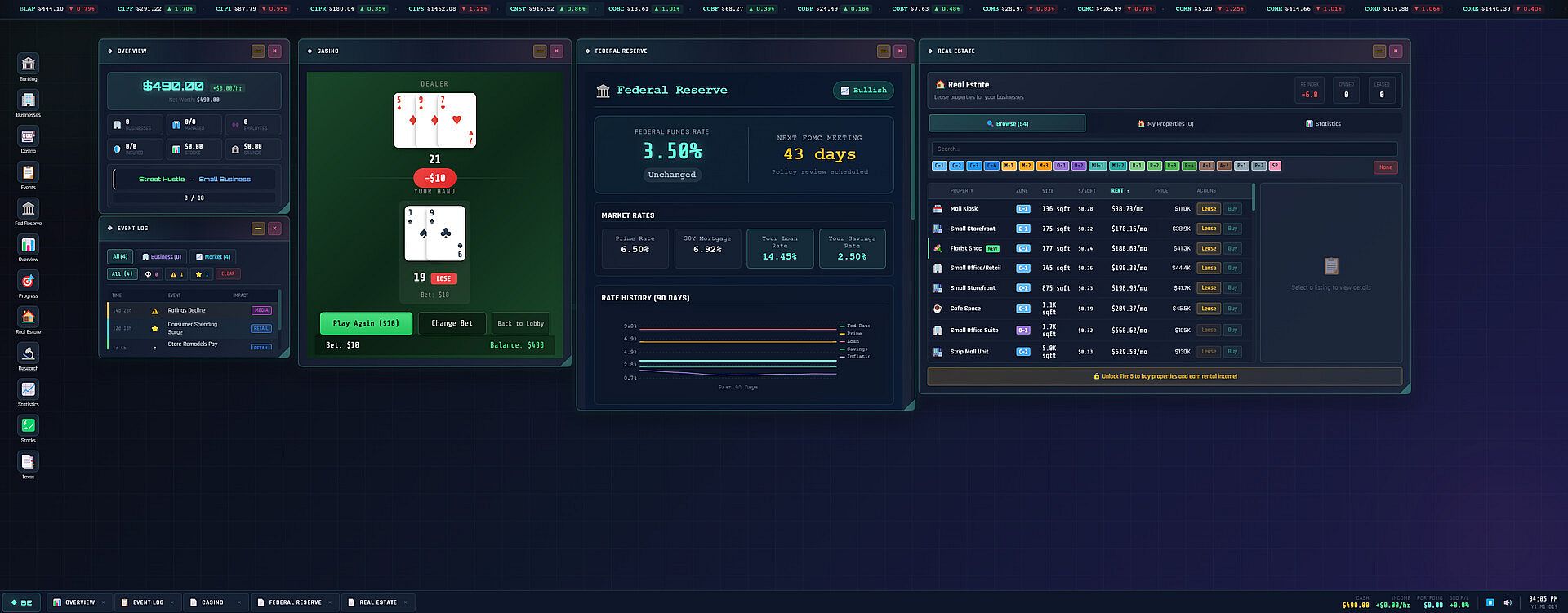
Task: Toggle the C-1 zone filter chip
Action: tap(939, 166)
